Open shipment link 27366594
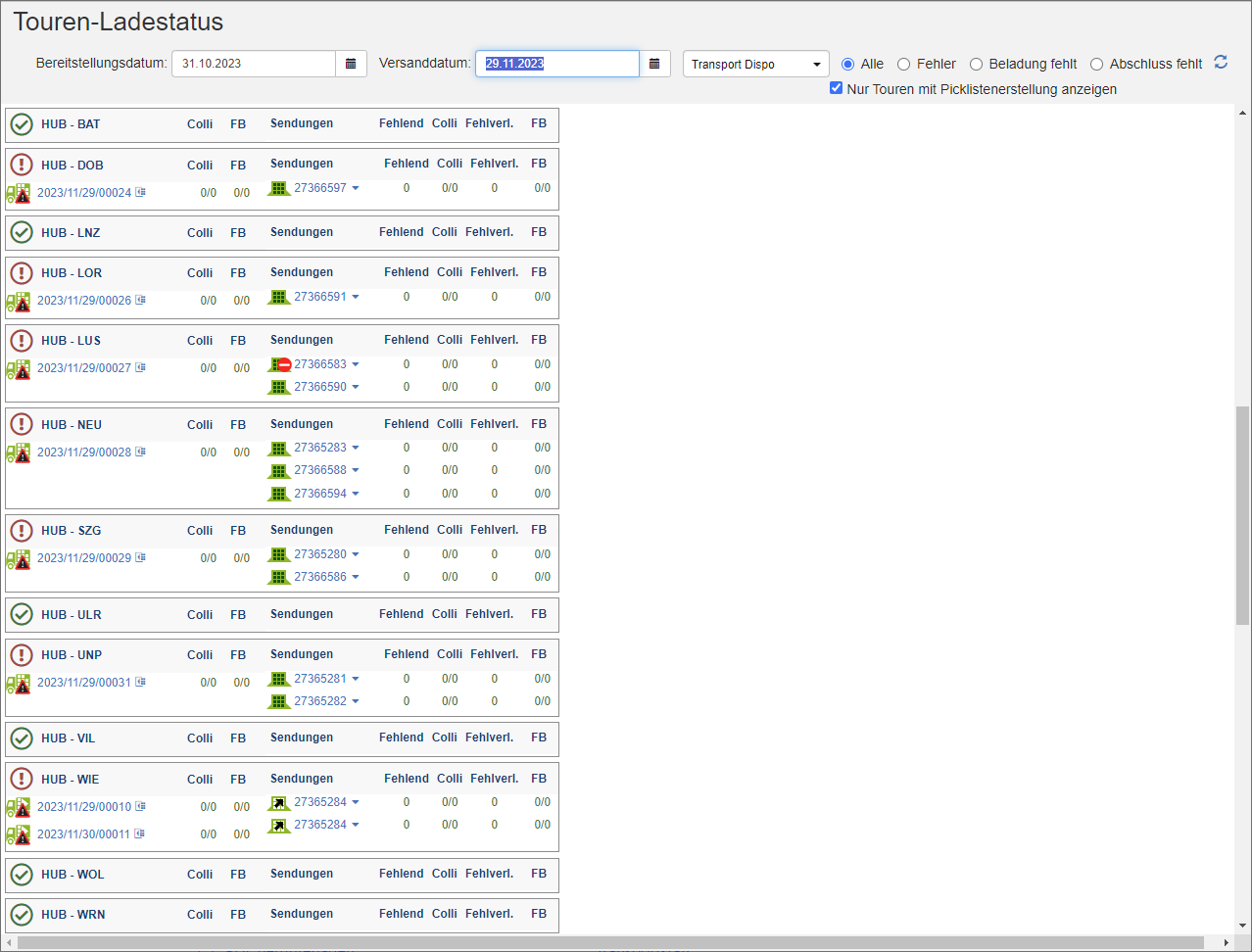This screenshot has width=1252, height=952. [320, 494]
